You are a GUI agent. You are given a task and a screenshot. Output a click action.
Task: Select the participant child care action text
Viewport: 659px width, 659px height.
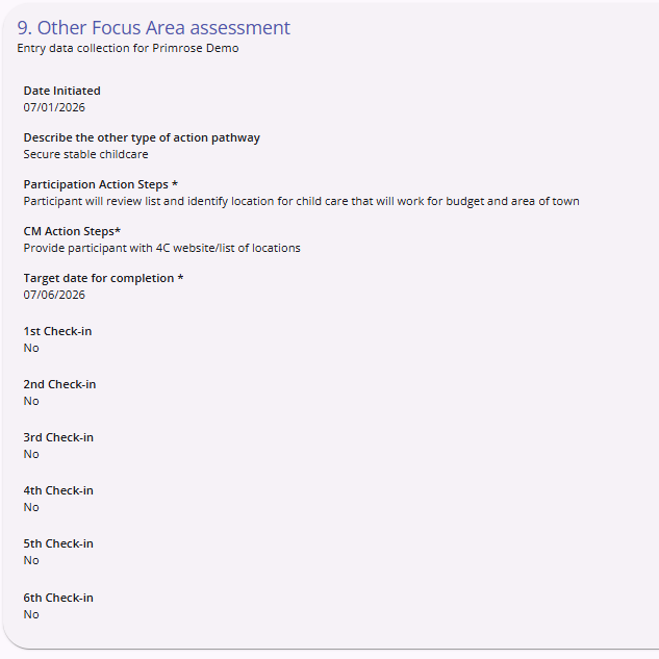301,201
